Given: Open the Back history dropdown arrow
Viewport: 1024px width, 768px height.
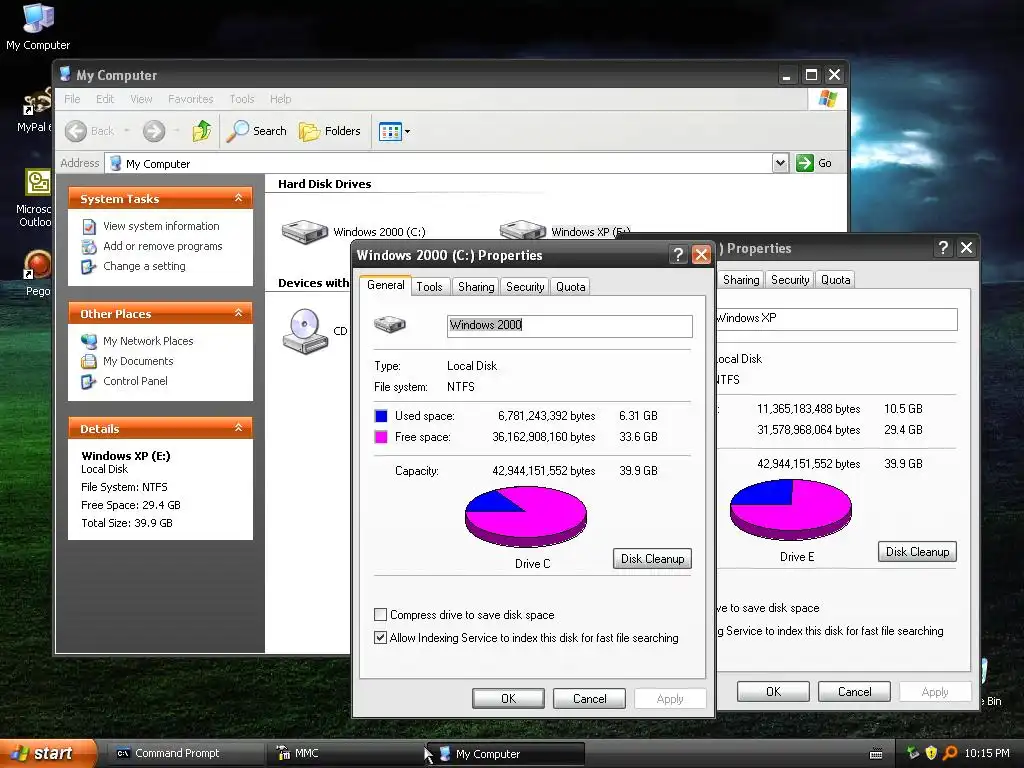Looking at the screenshot, I should pos(127,131).
